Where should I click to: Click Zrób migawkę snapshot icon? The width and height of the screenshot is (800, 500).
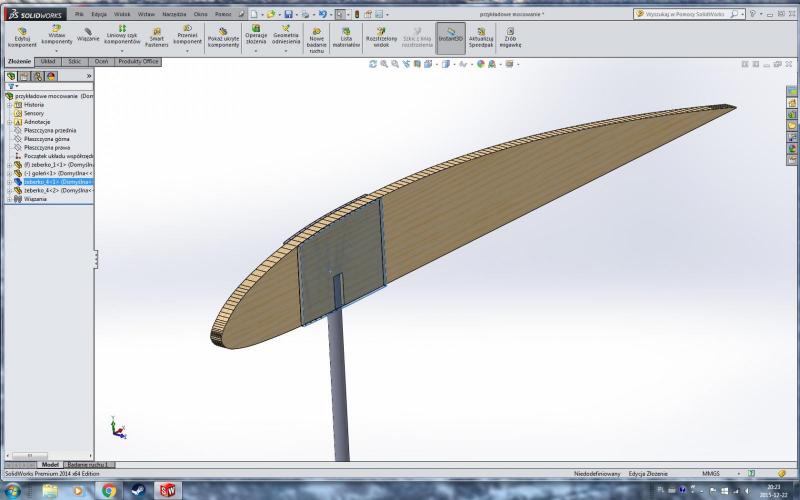[x=511, y=38]
